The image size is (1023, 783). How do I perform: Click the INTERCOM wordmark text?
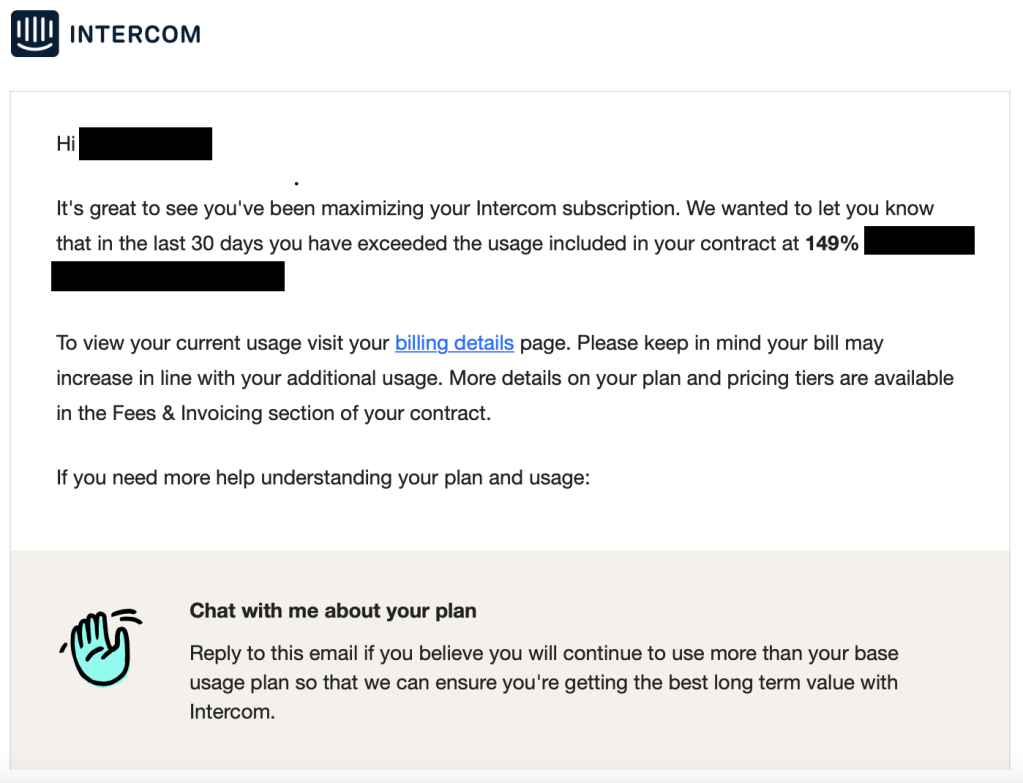click(135, 34)
